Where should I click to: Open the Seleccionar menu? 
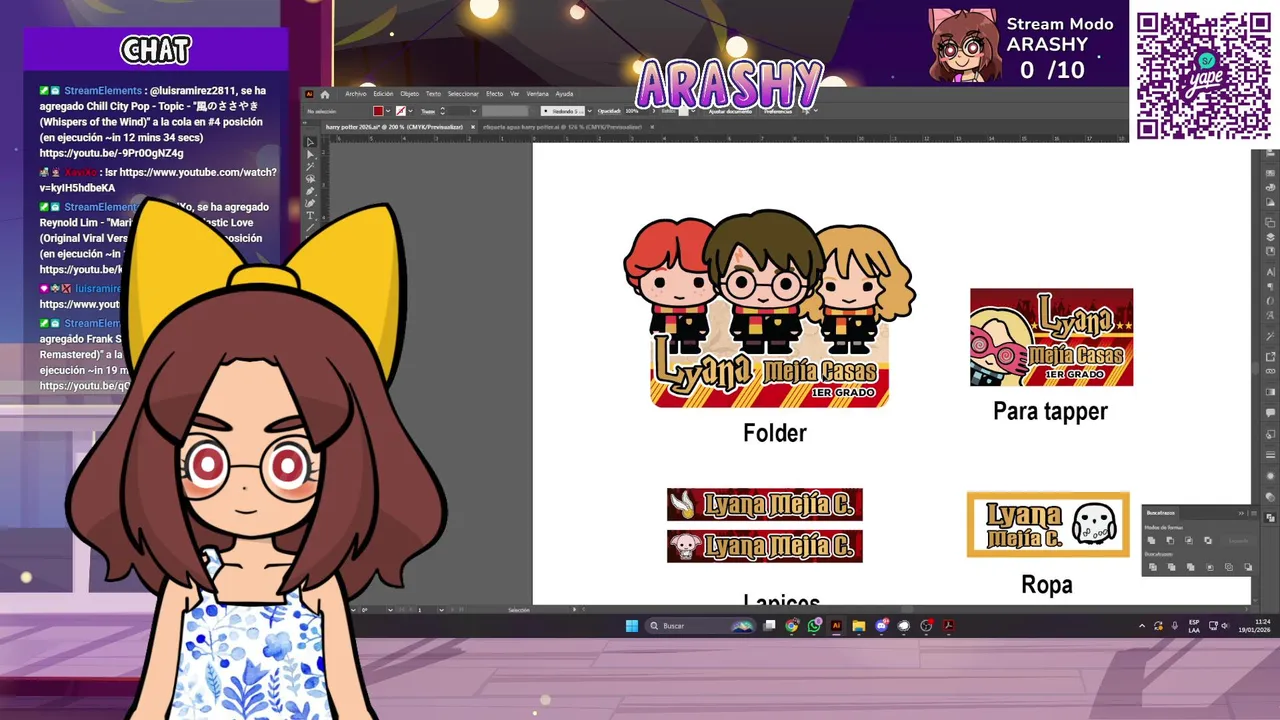pos(463,94)
